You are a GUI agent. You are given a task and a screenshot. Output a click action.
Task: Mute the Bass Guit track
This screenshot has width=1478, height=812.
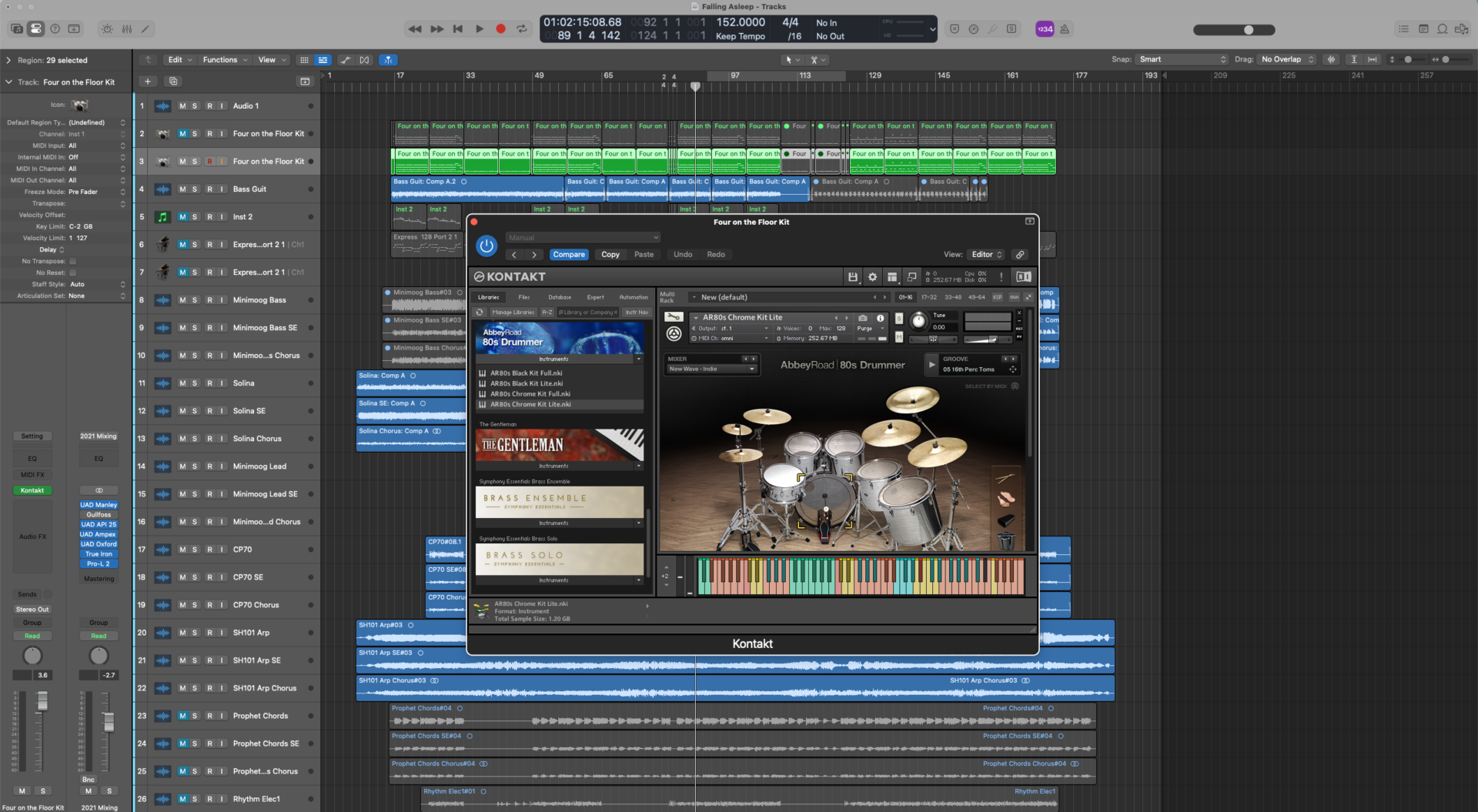(184, 189)
